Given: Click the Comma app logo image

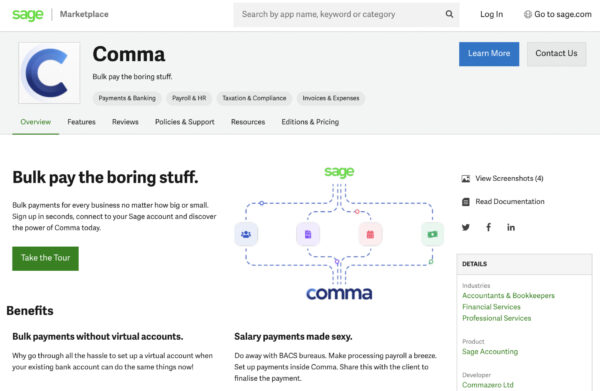Looking at the screenshot, I should click(49, 73).
